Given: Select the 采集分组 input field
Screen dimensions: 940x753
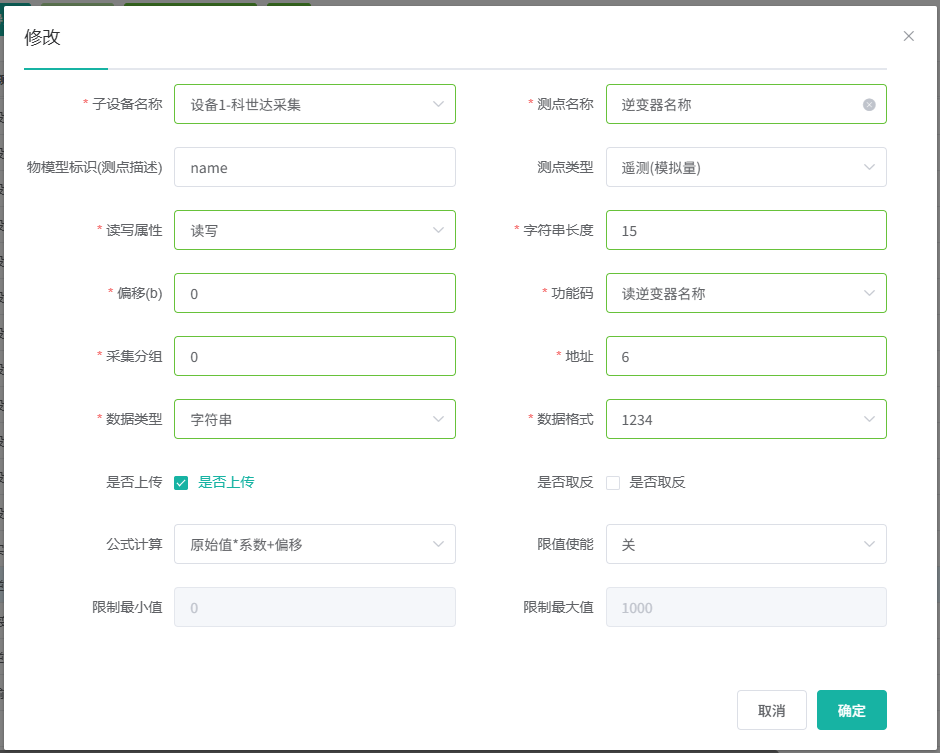Looking at the screenshot, I should [x=314, y=356].
